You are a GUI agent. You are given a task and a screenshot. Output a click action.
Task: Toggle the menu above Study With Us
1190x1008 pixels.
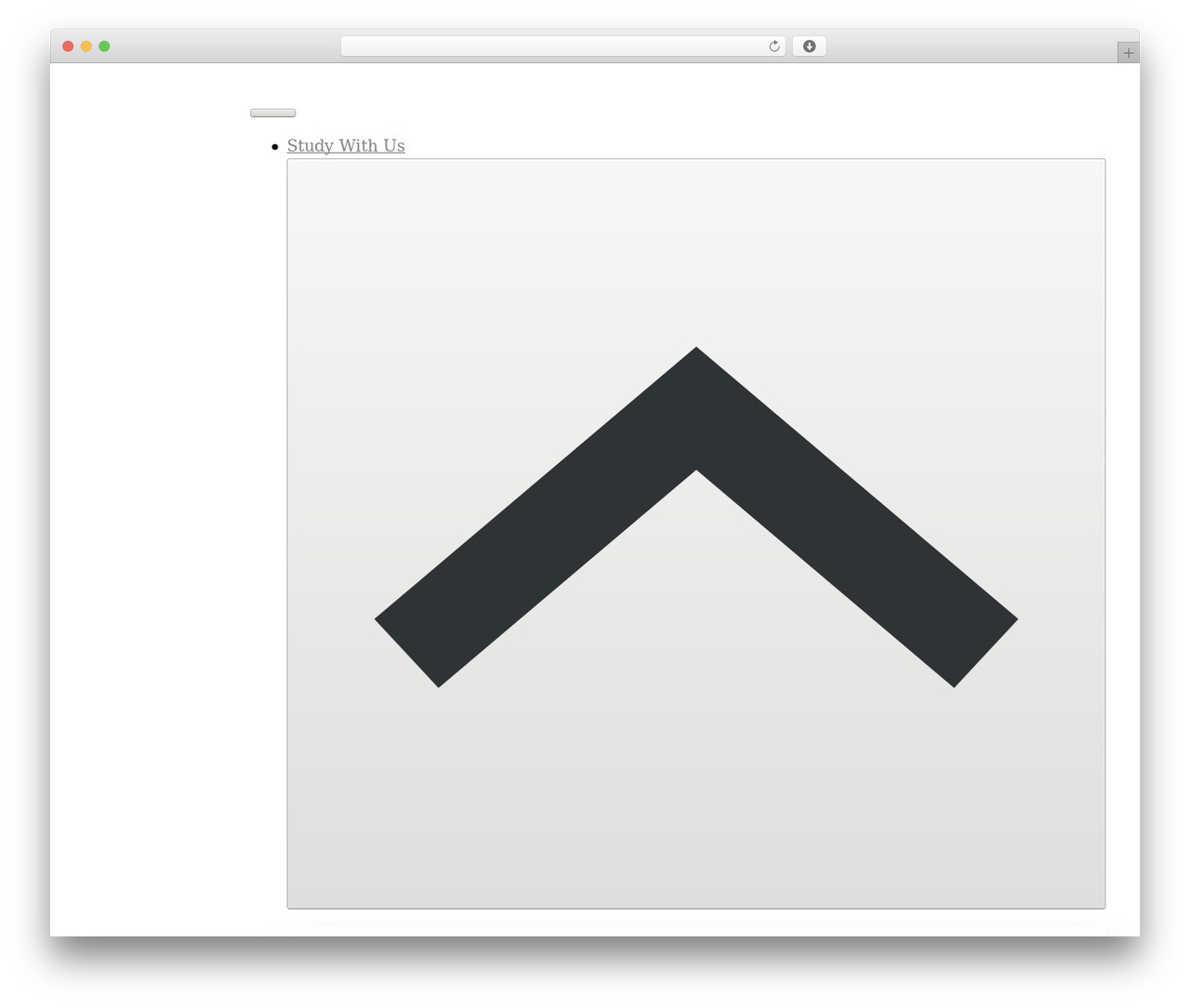pos(273,113)
